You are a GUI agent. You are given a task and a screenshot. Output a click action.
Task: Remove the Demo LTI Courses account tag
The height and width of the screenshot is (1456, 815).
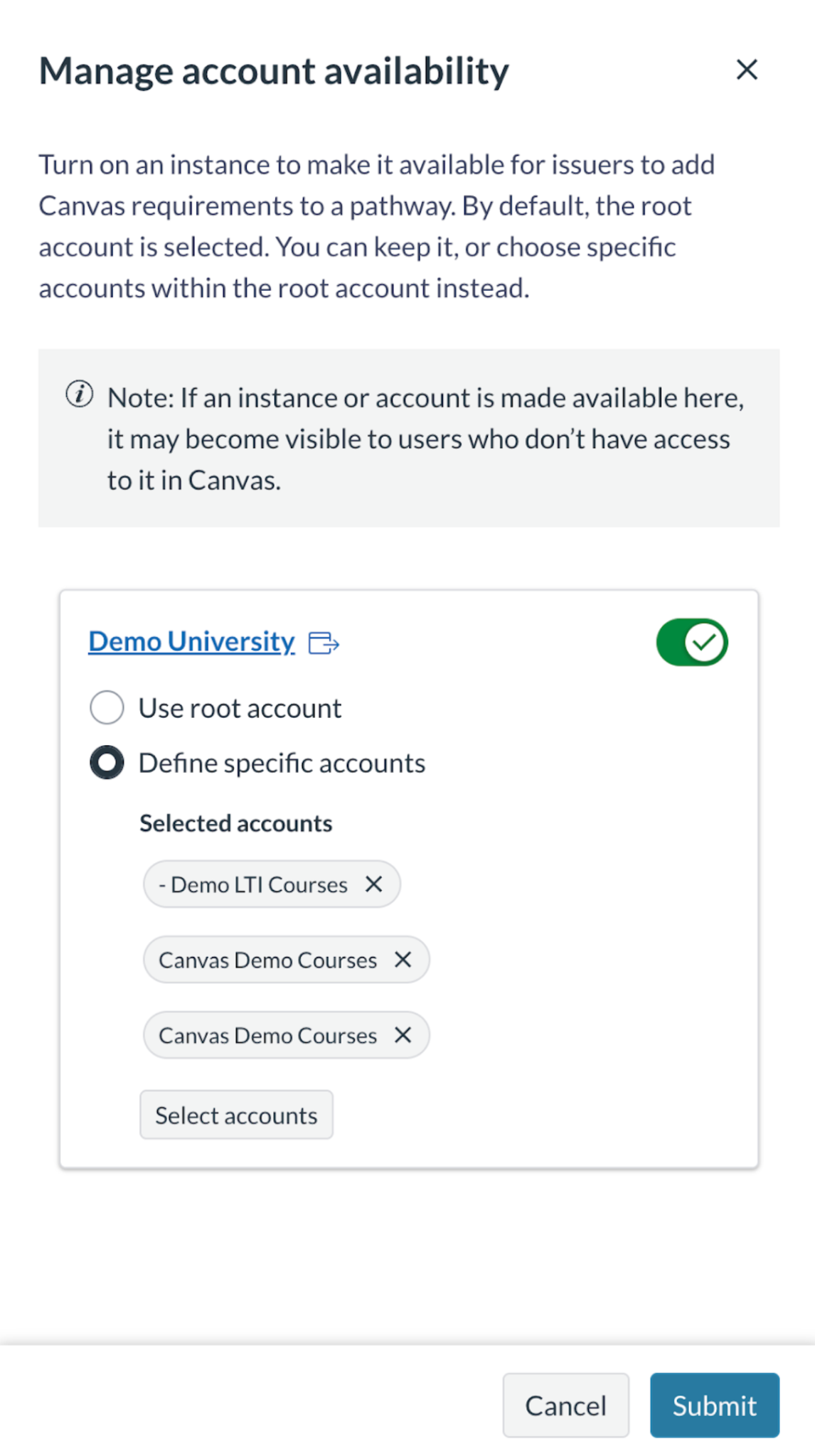click(373, 884)
